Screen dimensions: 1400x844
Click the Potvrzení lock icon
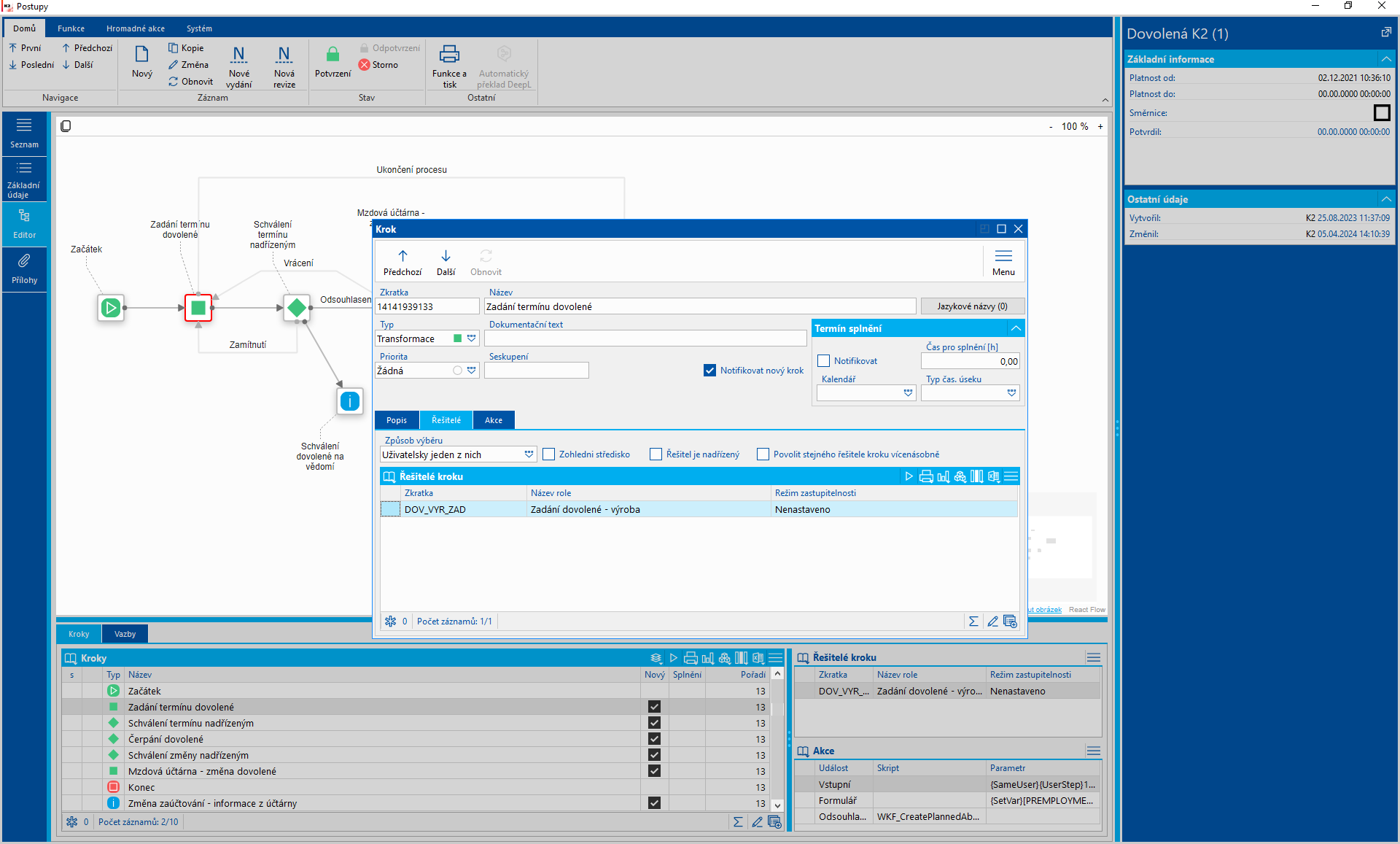pos(332,55)
